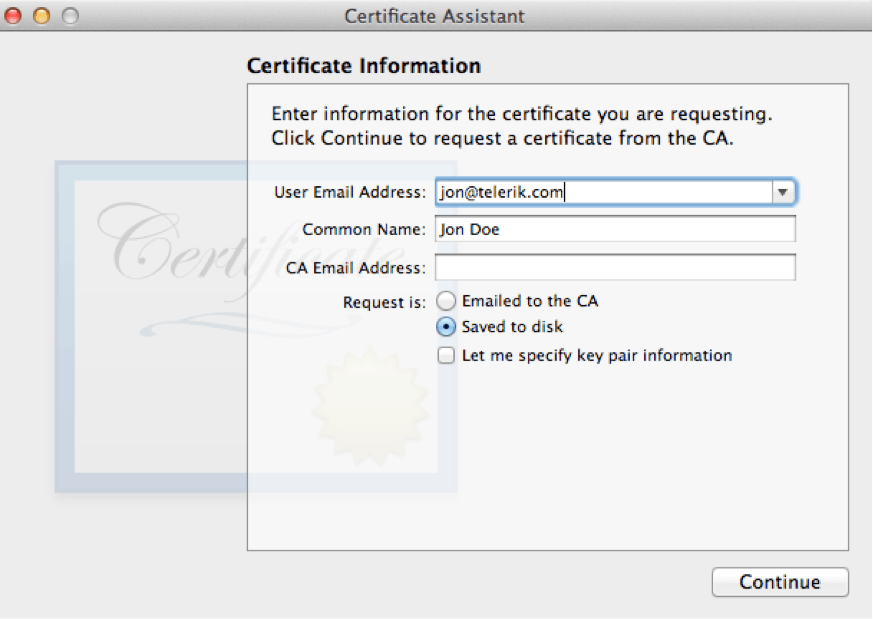Click the yellow minimize window button
The image size is (873, 619).
[x=42, y=16]
